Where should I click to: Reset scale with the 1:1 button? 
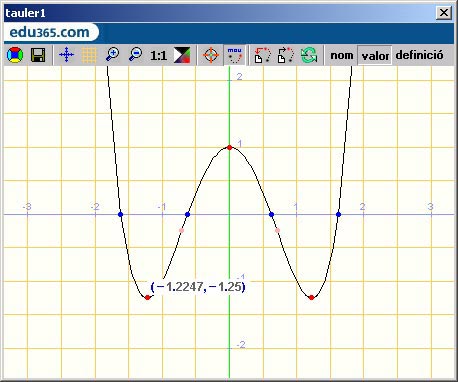point(158,55)
